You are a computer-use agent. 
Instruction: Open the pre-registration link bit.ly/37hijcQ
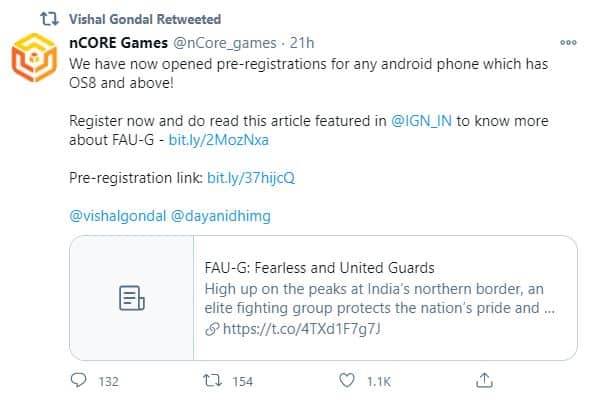pyautogui.click(x=251, y=178)
